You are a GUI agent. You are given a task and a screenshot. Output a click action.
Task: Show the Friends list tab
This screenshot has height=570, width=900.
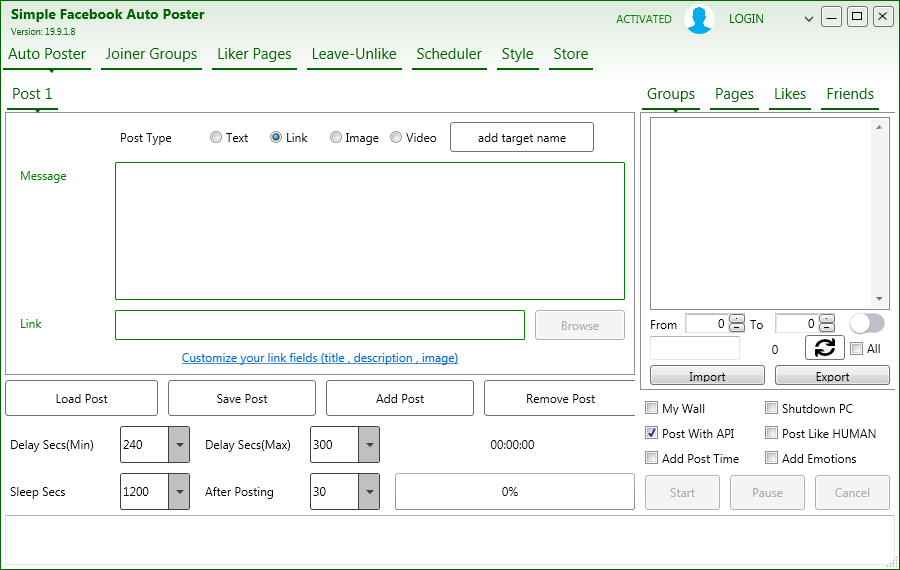point(850,94)
